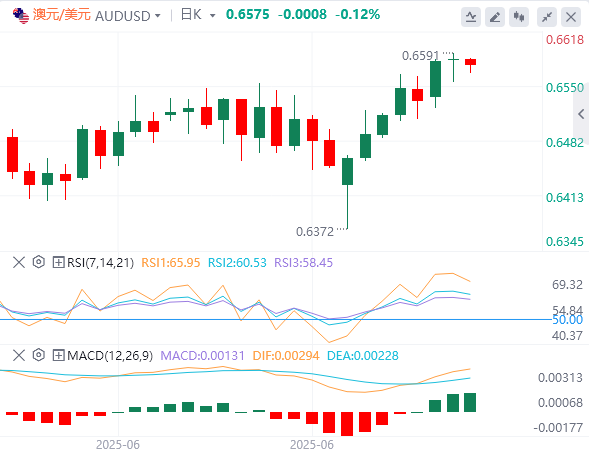Click the Australia-US flag icon
Screen dimensions: 589x456
(21, 16)
